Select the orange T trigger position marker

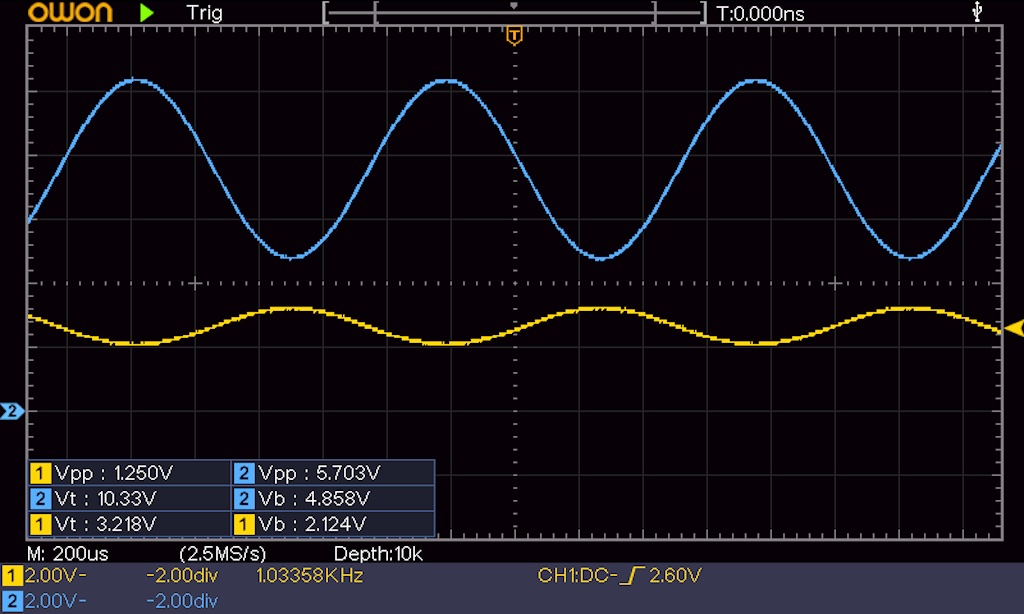pyautogui.click(x=514, y=37)
